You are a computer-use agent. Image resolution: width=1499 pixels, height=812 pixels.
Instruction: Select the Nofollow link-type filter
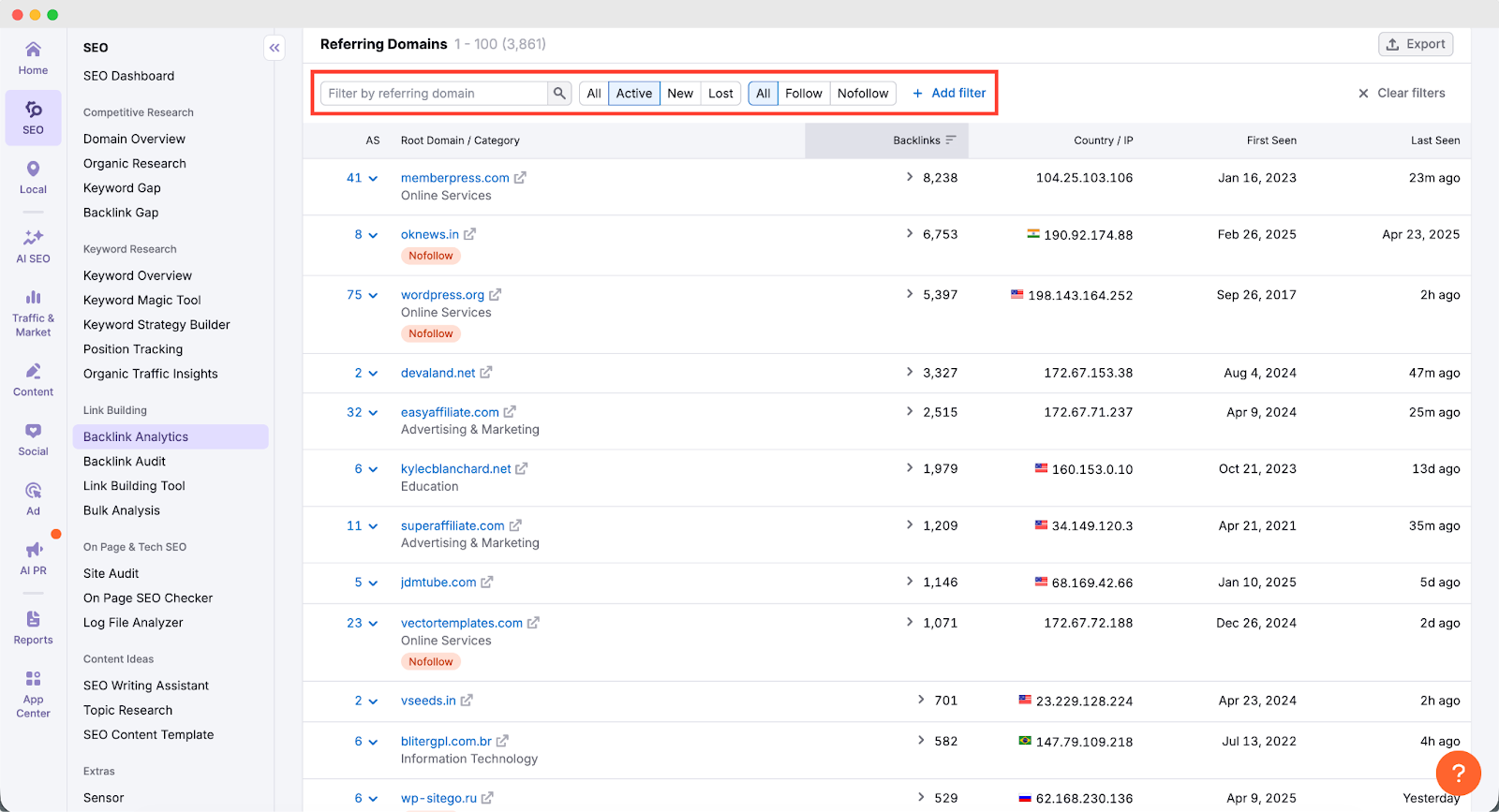click(x=863, y=94)
